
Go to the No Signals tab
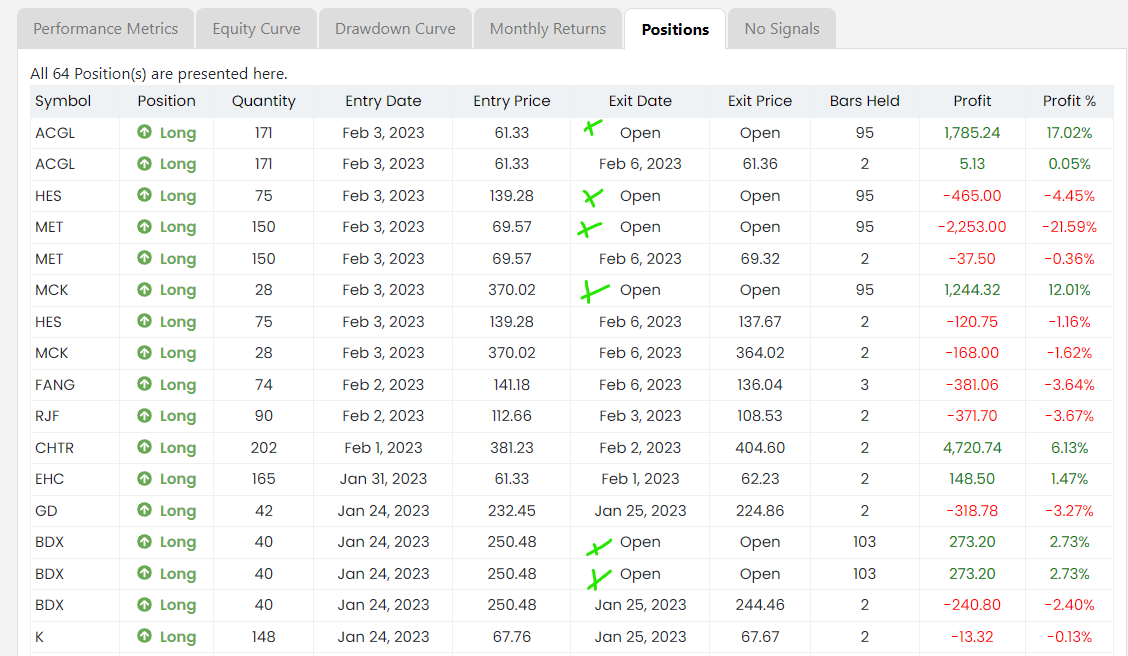[x=781, y=29]
